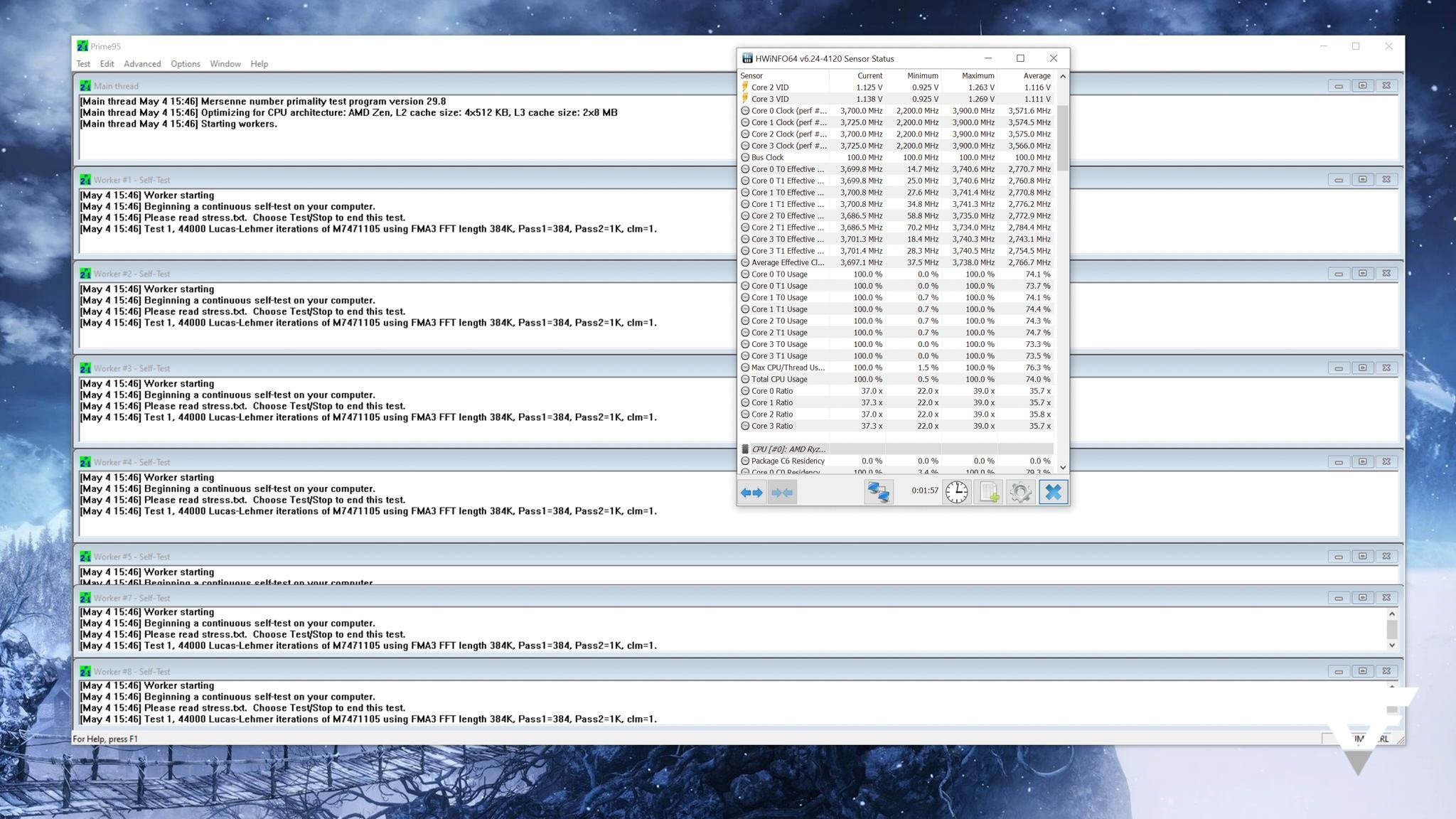Click the clock reset timer icon in HWiNFO
The width and height of the screenshot is (1456, 819).
(957, 492)
